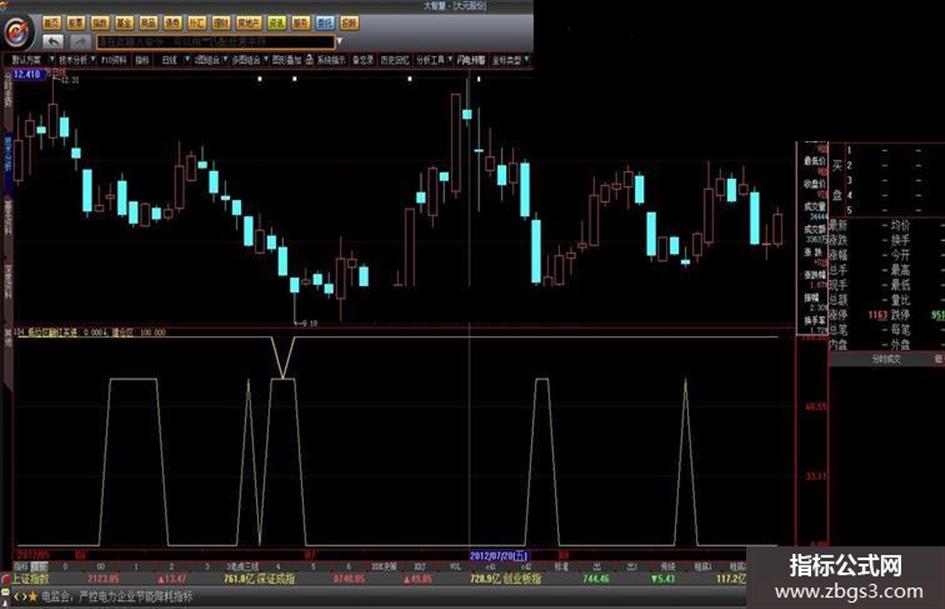Click the 涨停 price value 1163
This screenshot has height=609, width=945.
pyautogui.click(x=878, y=315)
